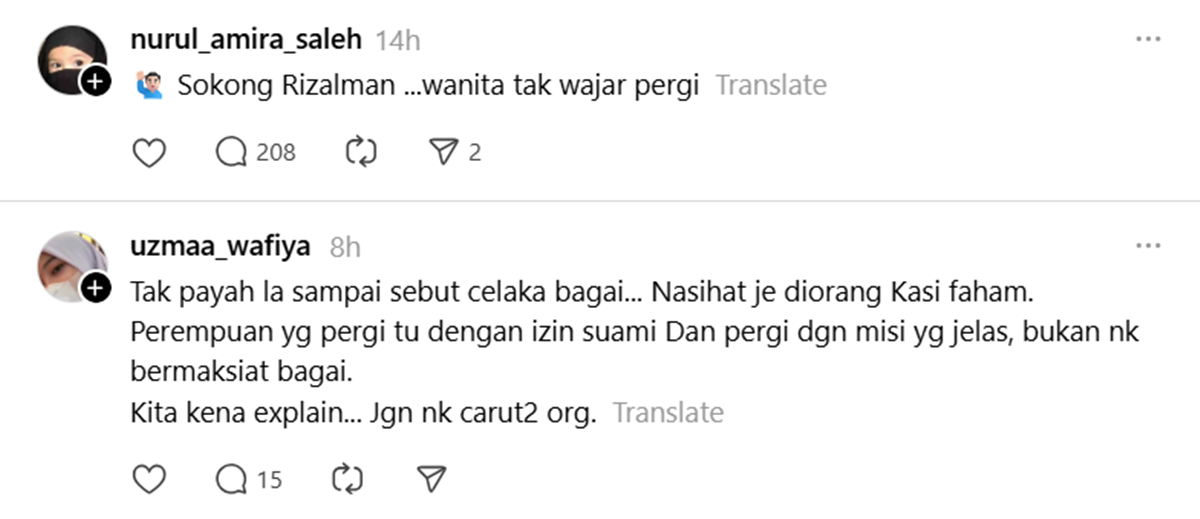The height and width of the screenshot is (519, 1200).
Task: Like nurul_amira_saleh's post with the heart
Action: click(149, 153)
